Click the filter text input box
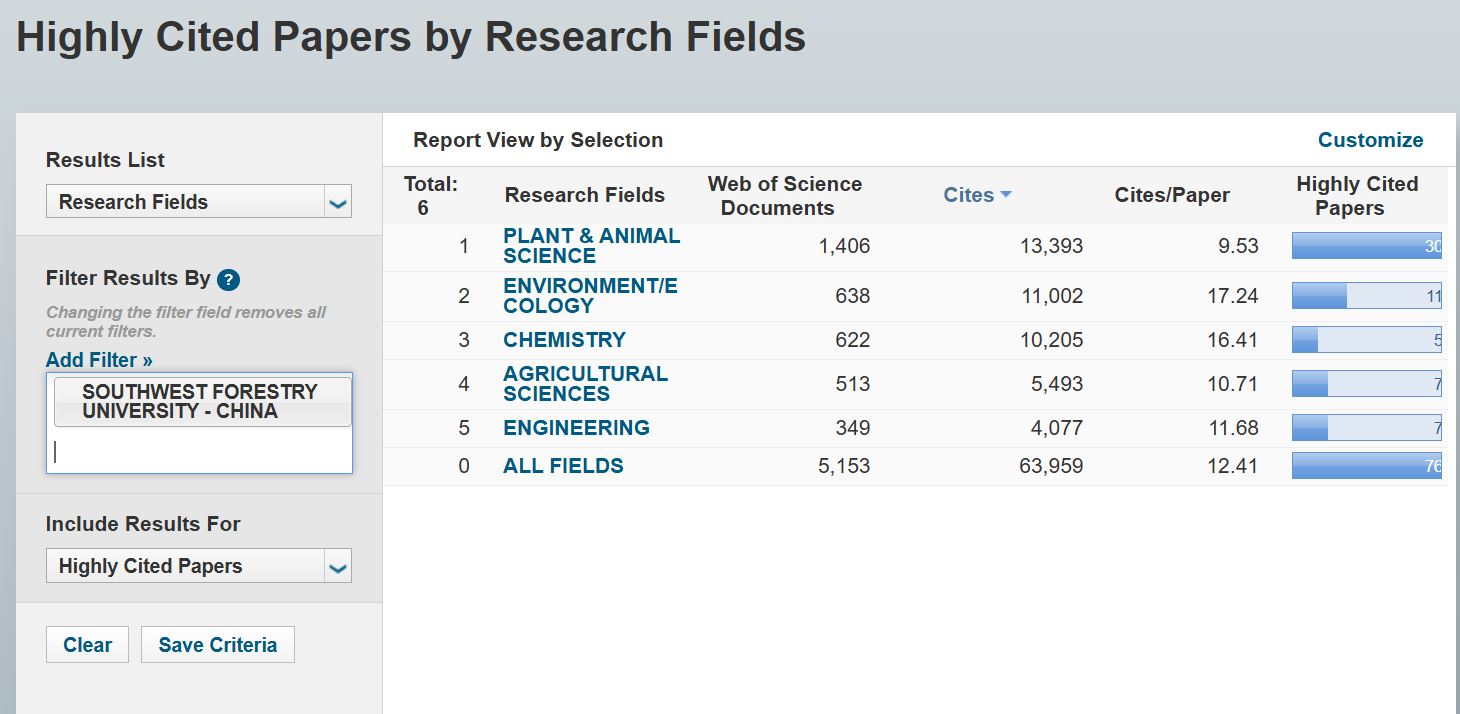The height and width of the screenshot is (714, 1460). (x=200, y=452)
